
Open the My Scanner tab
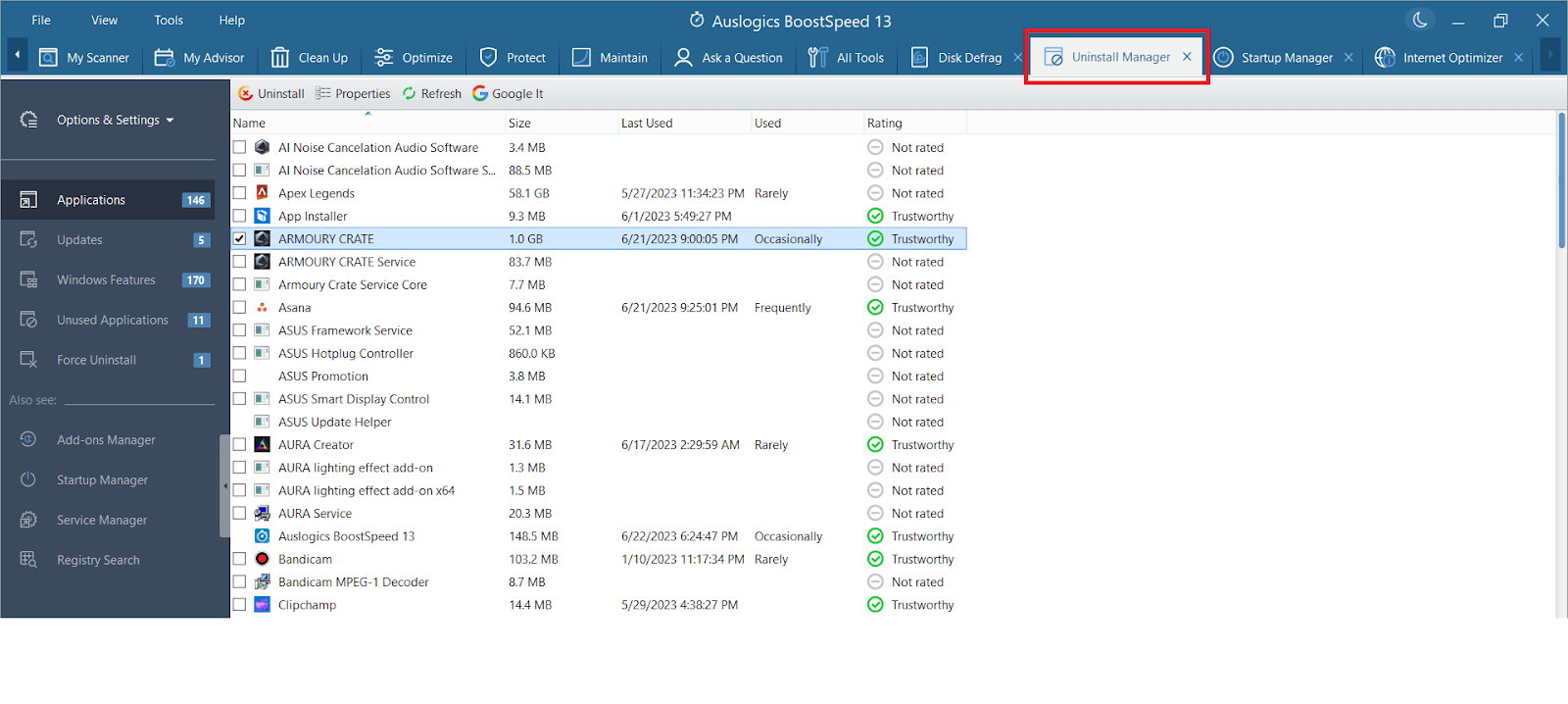coord(83,58)
